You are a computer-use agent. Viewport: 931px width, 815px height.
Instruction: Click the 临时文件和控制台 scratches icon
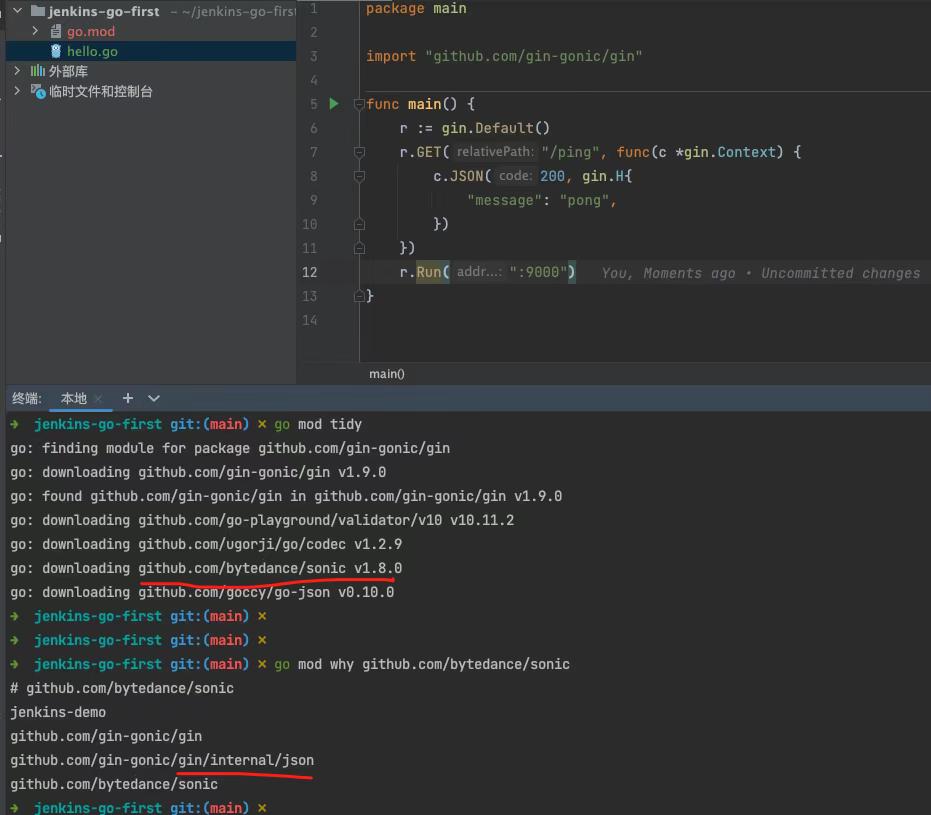[x=38, y=91]
